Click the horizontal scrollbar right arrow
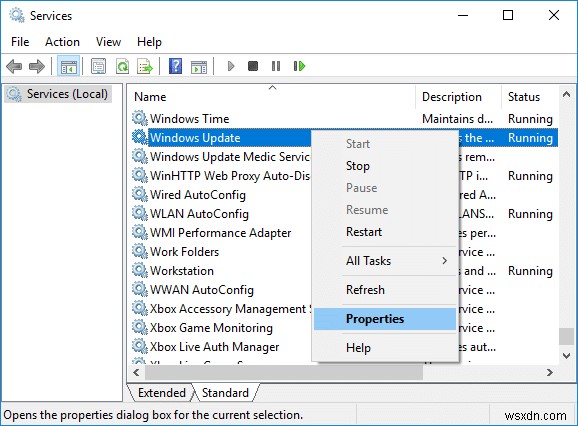 550,373
